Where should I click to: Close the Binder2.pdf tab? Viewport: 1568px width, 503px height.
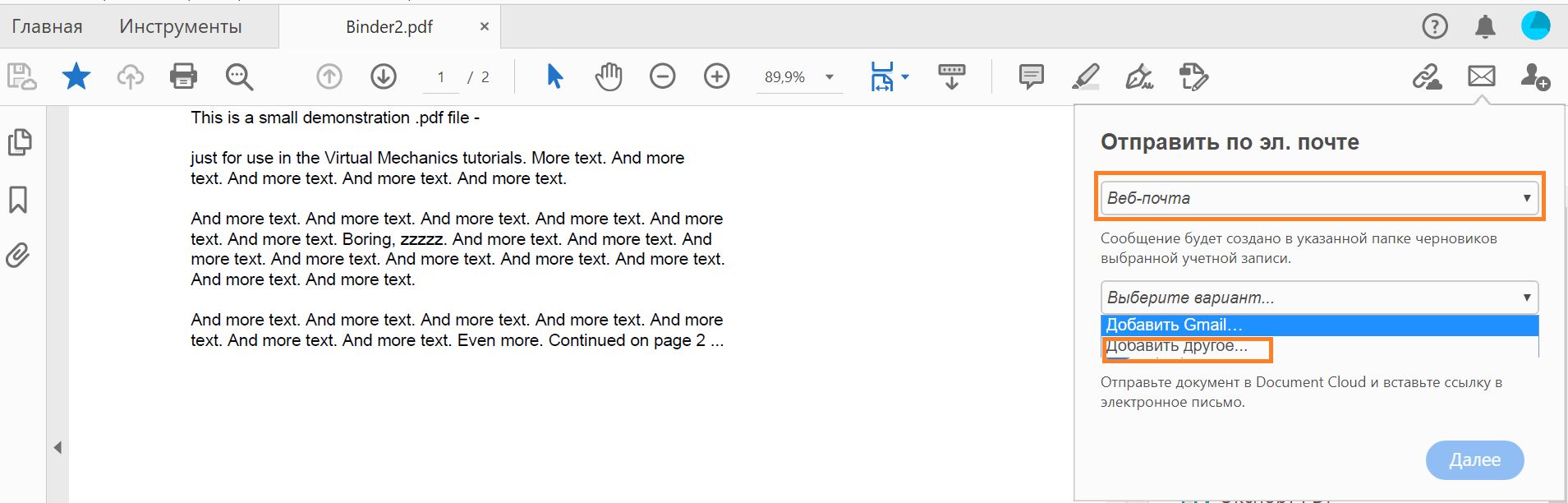[485, 26]
